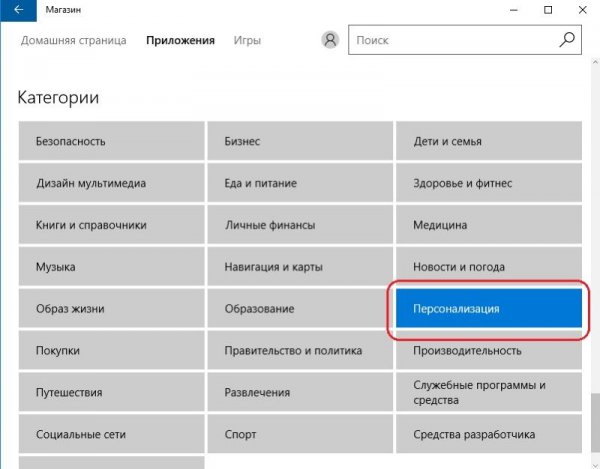
Task: Maximize the Магазин window
Action: pos(548,10)
